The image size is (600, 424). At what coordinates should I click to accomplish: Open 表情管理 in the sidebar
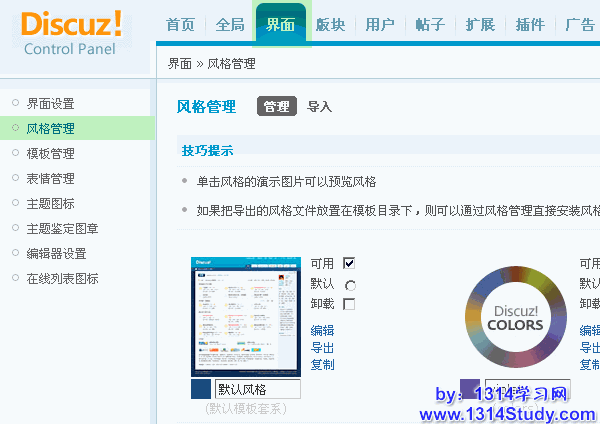tap(50, 179)
